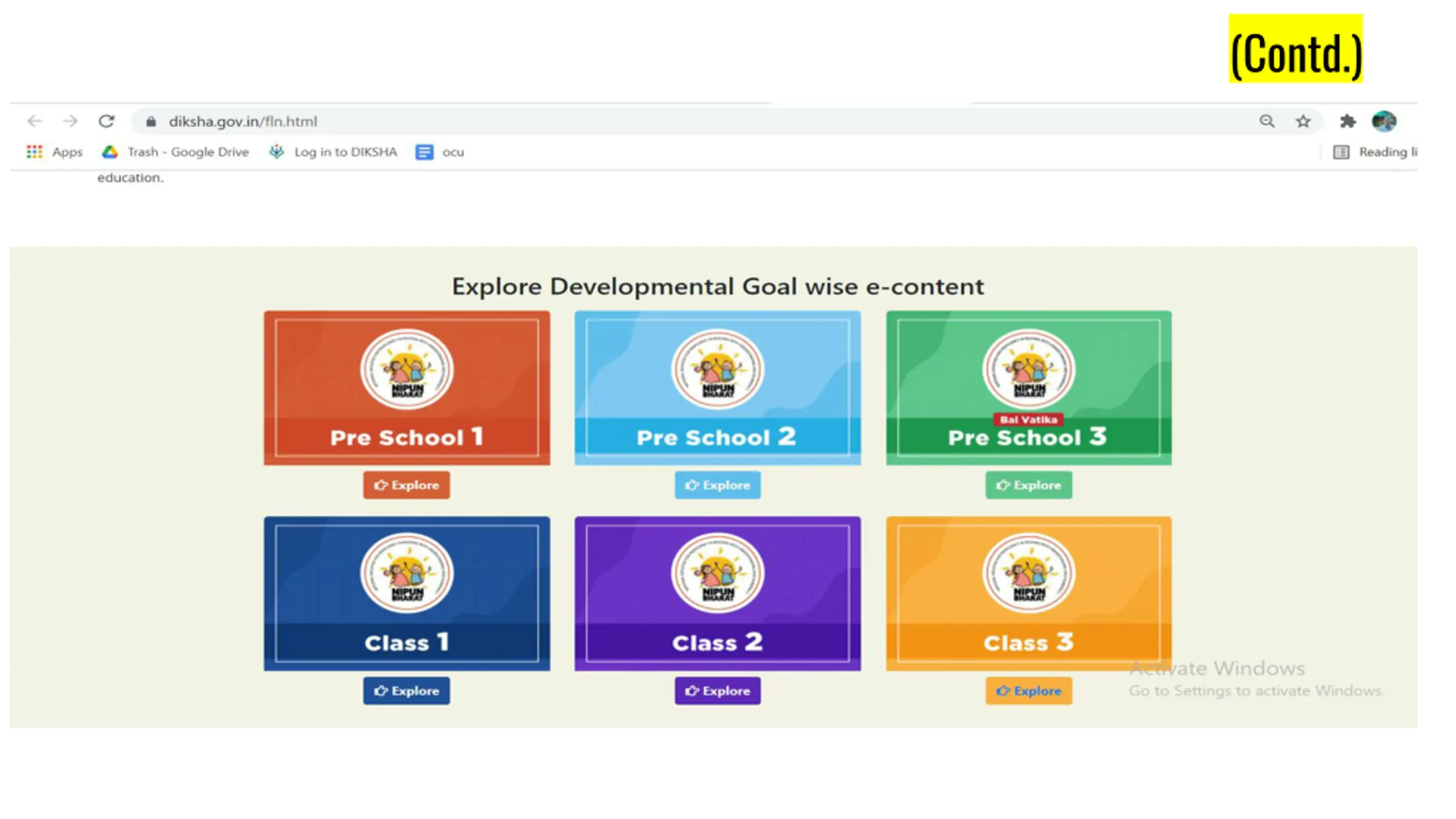The image size is (1456, 819).
Task: Open Trash - Google Drive bookmark
Action: tap(175, 152)
